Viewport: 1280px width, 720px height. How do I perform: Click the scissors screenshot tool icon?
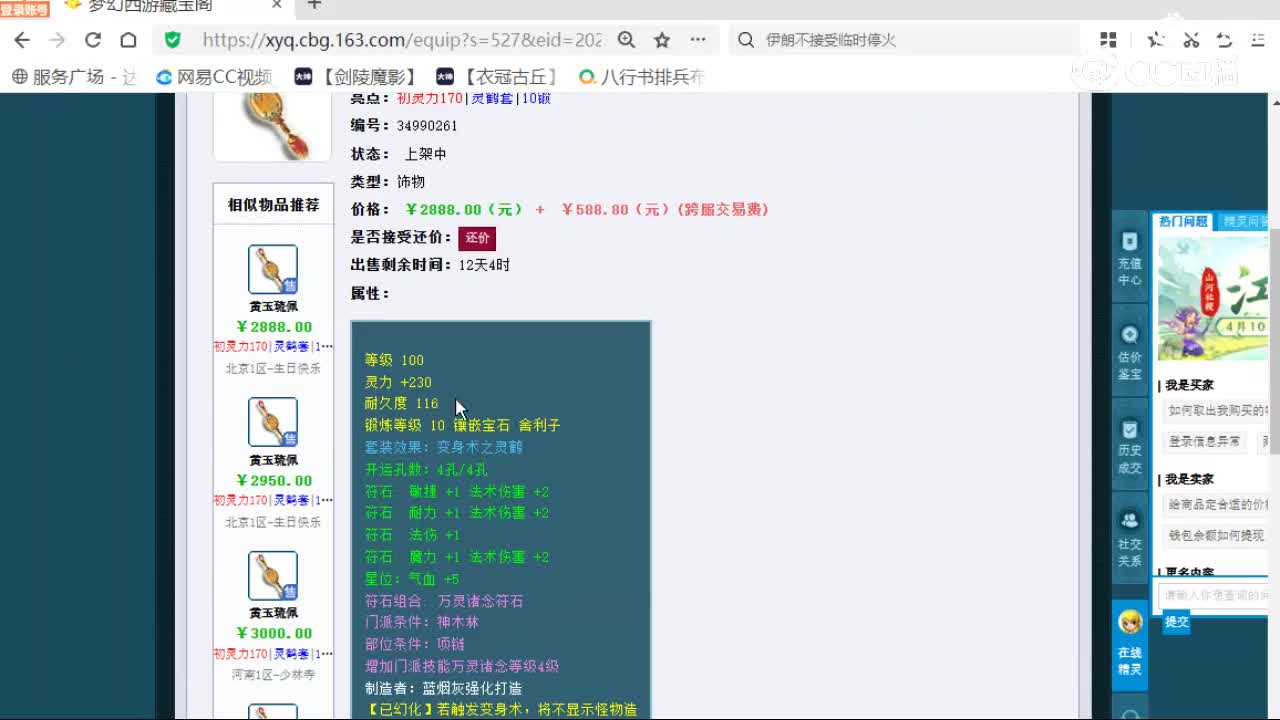click(x=1191, y=40)
